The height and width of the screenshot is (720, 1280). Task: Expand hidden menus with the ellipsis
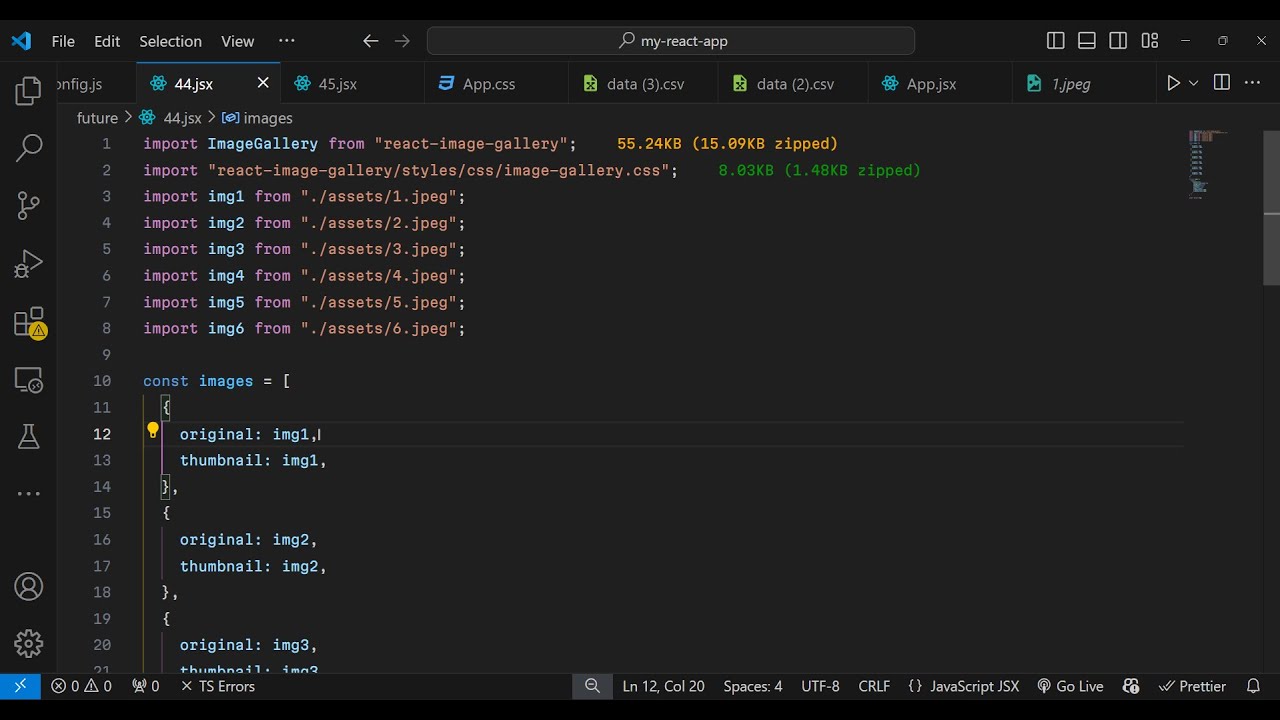287,41
